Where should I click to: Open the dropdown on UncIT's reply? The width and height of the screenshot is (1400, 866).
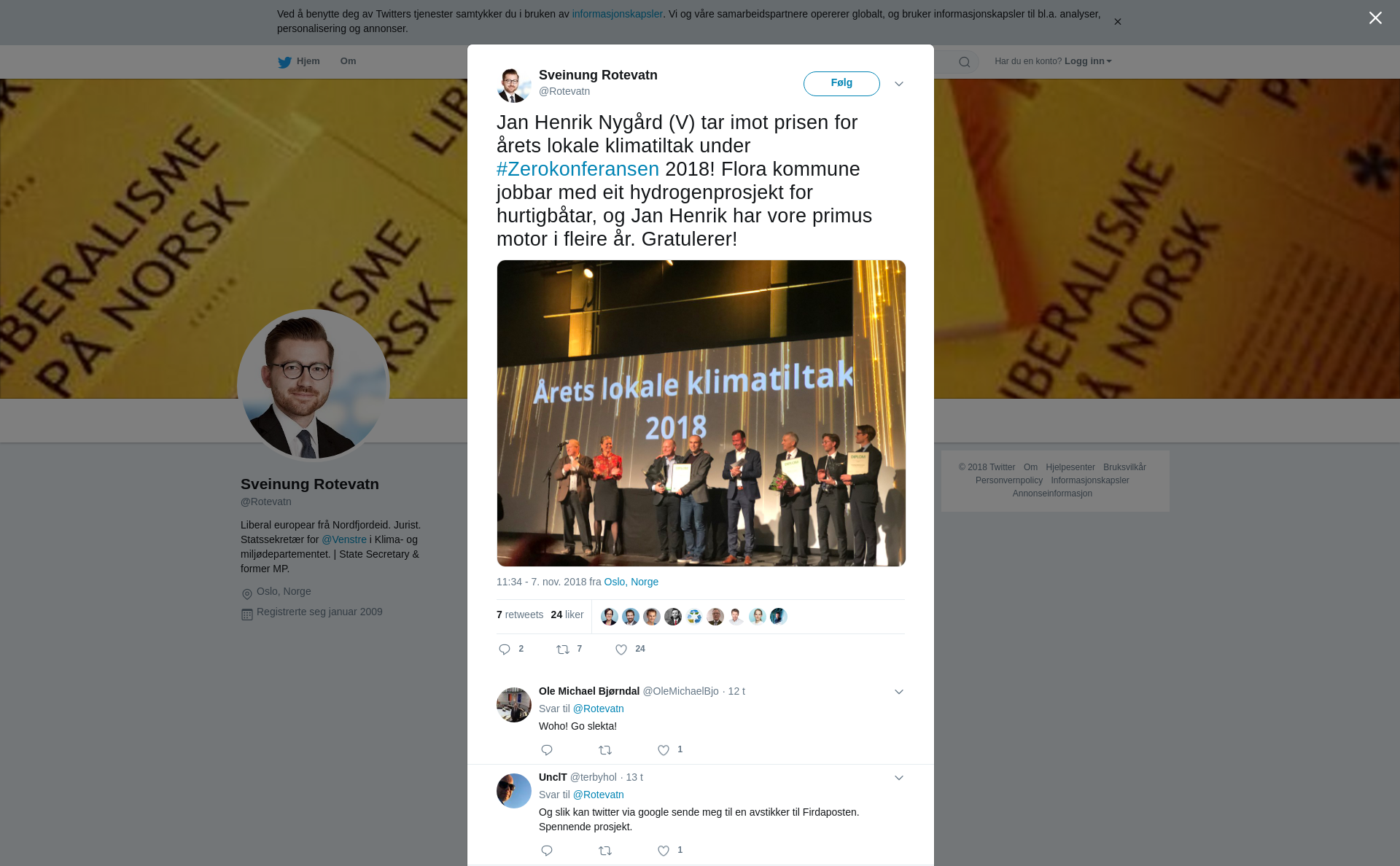pos(899,778)
